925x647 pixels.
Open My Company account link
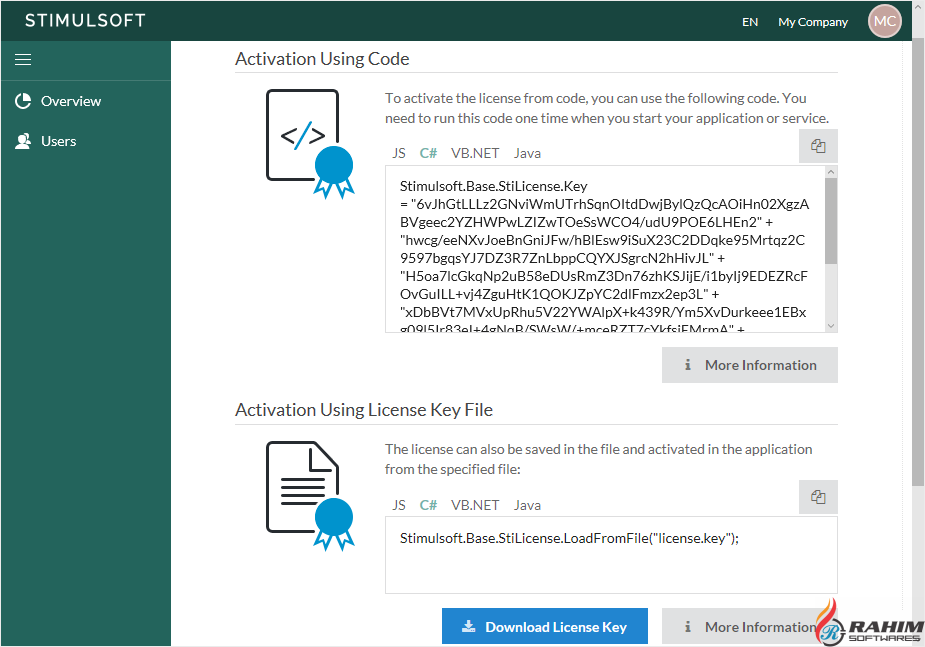coord(813,22)
